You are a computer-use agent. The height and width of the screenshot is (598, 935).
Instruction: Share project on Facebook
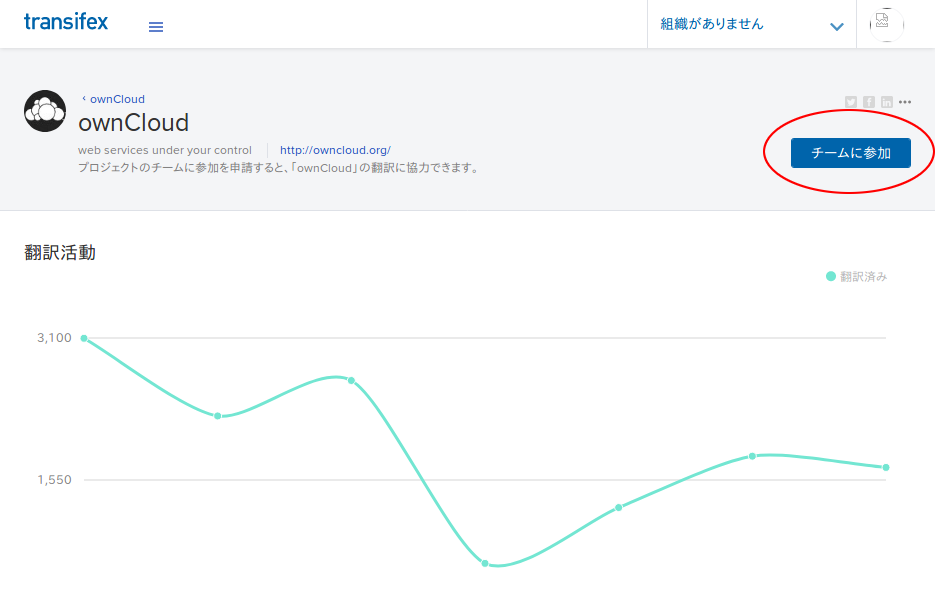pos(869,102)
